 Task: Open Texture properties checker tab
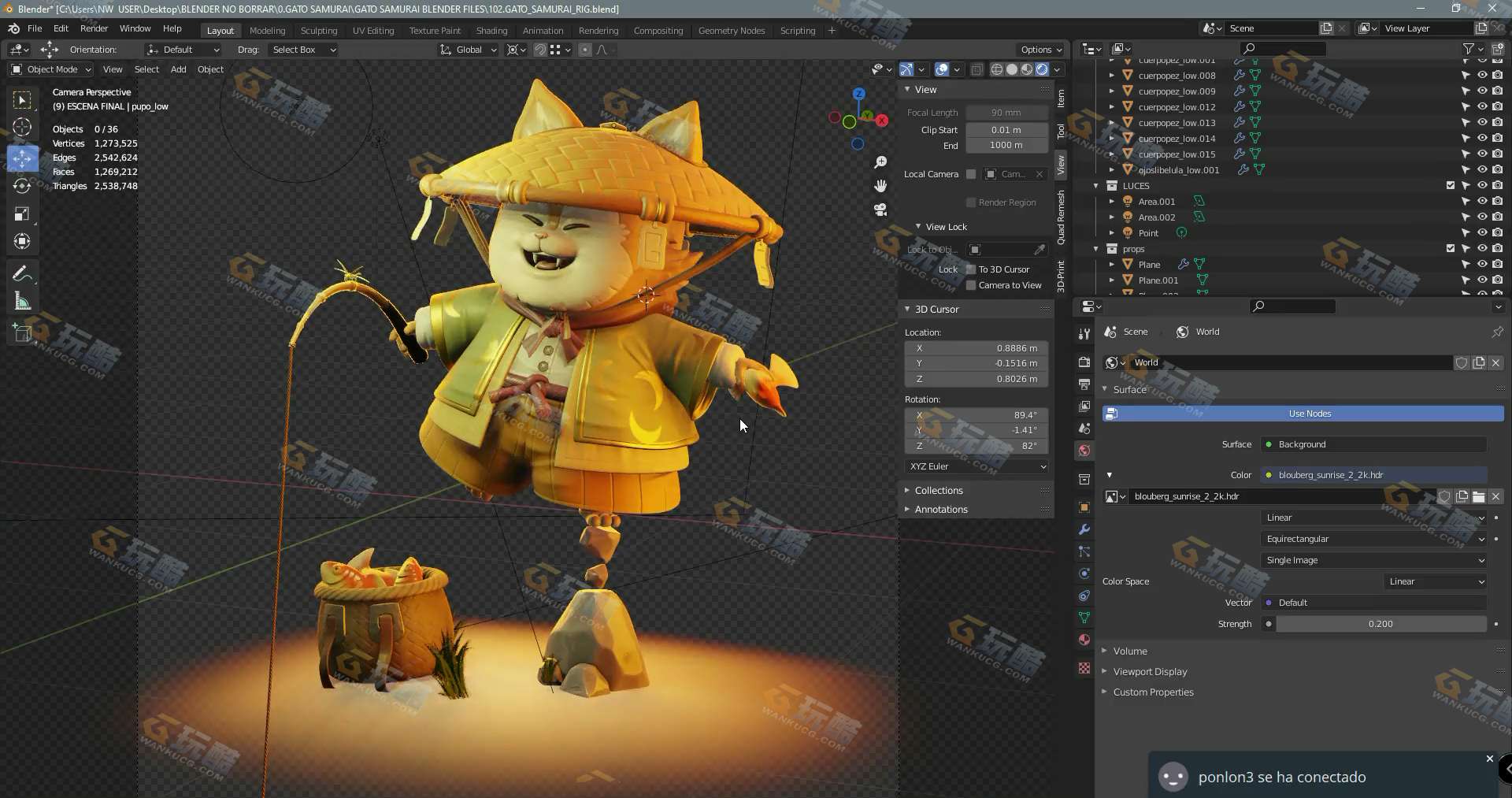[1084, 668]
